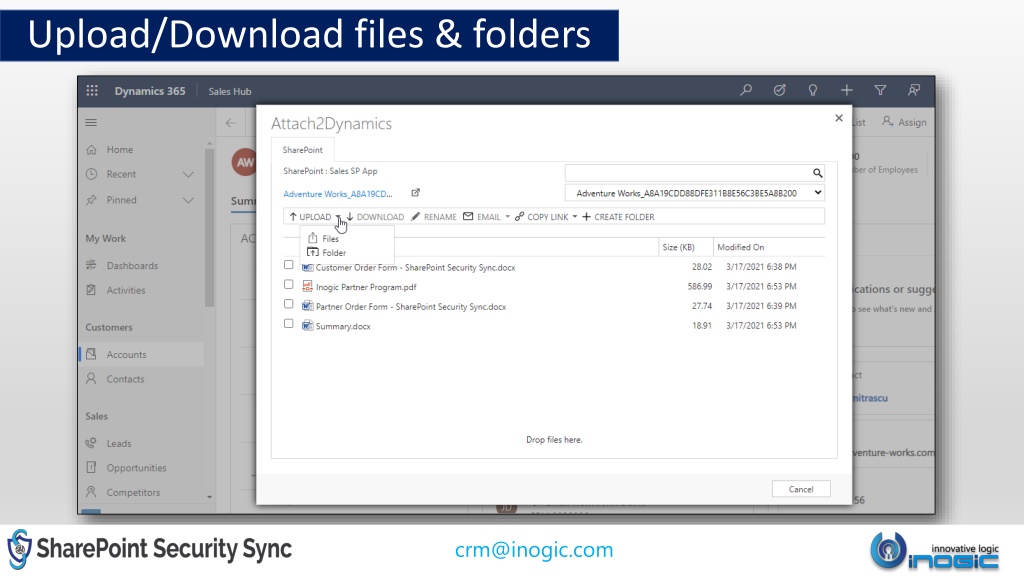Click the Copy Link toolbar button

tap(541, 217)
